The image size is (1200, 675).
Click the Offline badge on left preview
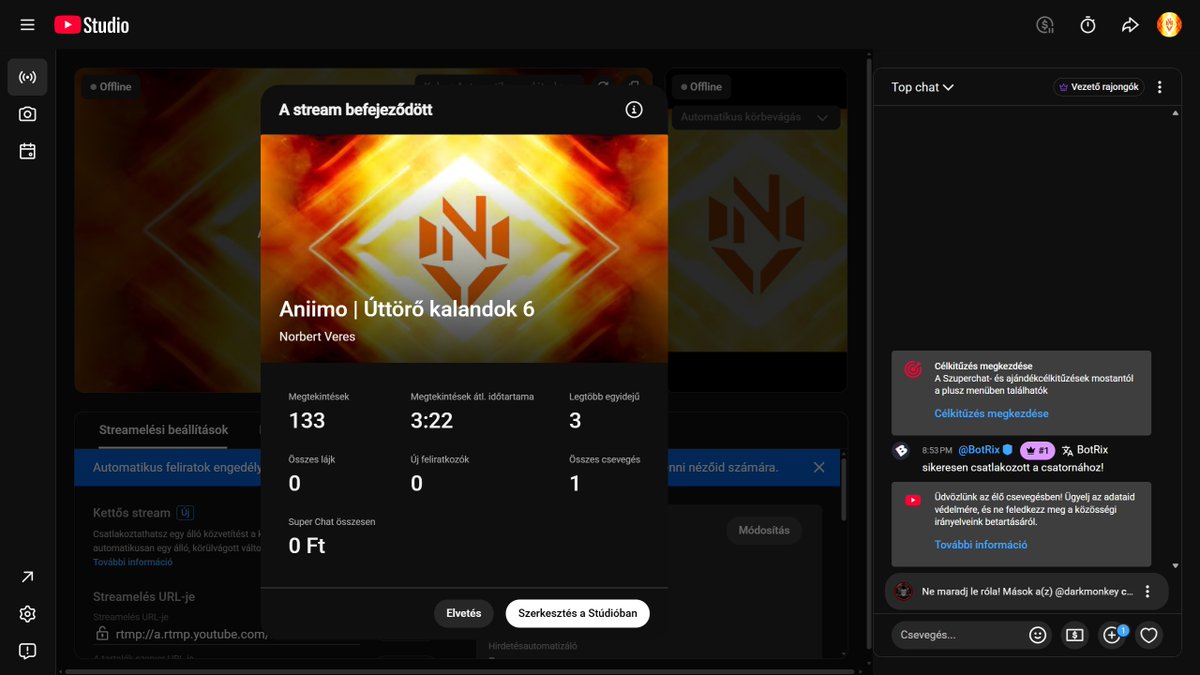tap(111, 87)
